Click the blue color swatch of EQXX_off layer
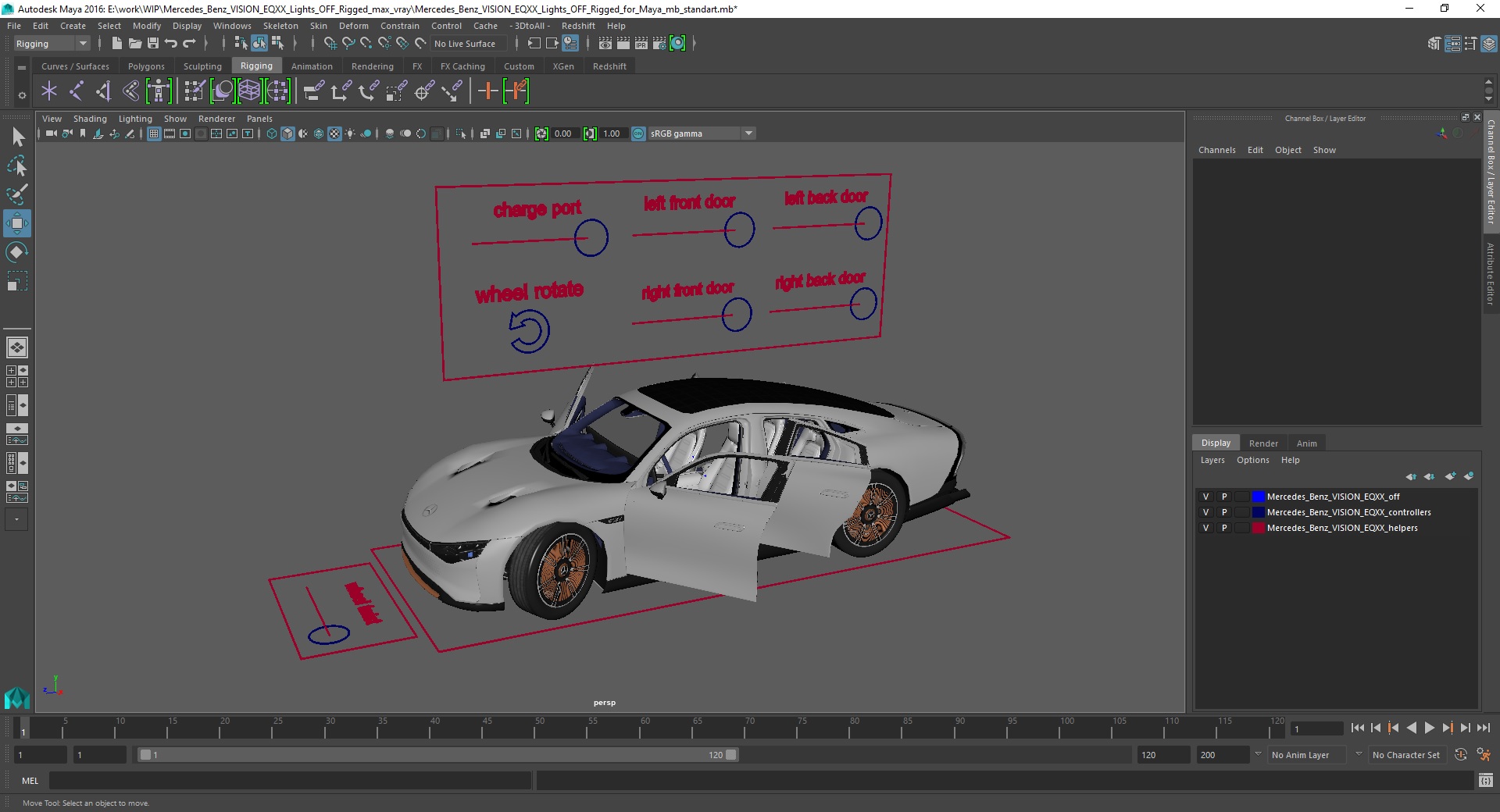Screen dimensions: 1500x812 (1258, 497)
